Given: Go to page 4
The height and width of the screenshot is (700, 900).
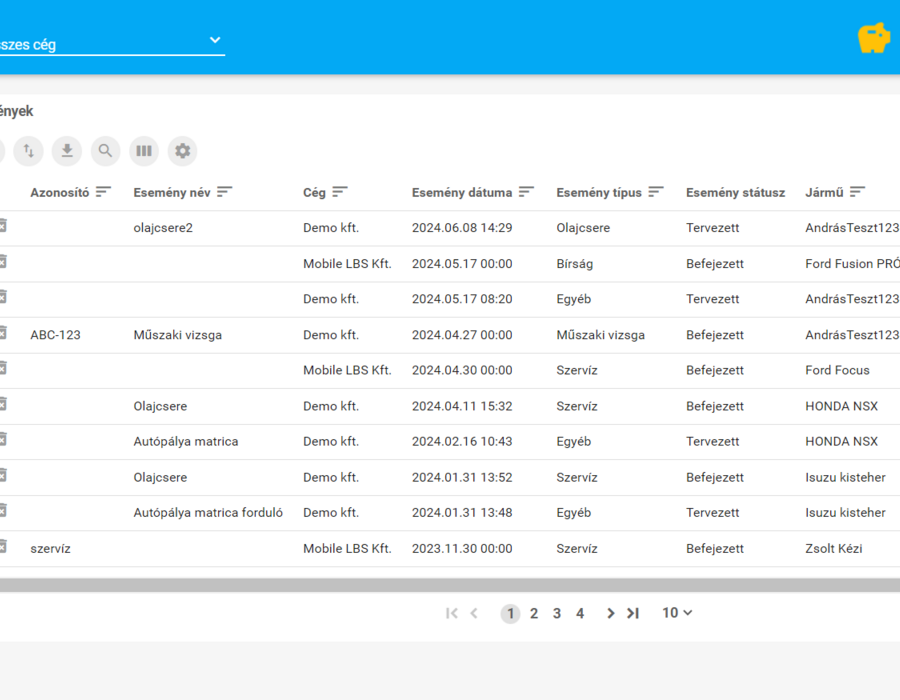Looking at the screenshot, I should [x=580, y=614].
